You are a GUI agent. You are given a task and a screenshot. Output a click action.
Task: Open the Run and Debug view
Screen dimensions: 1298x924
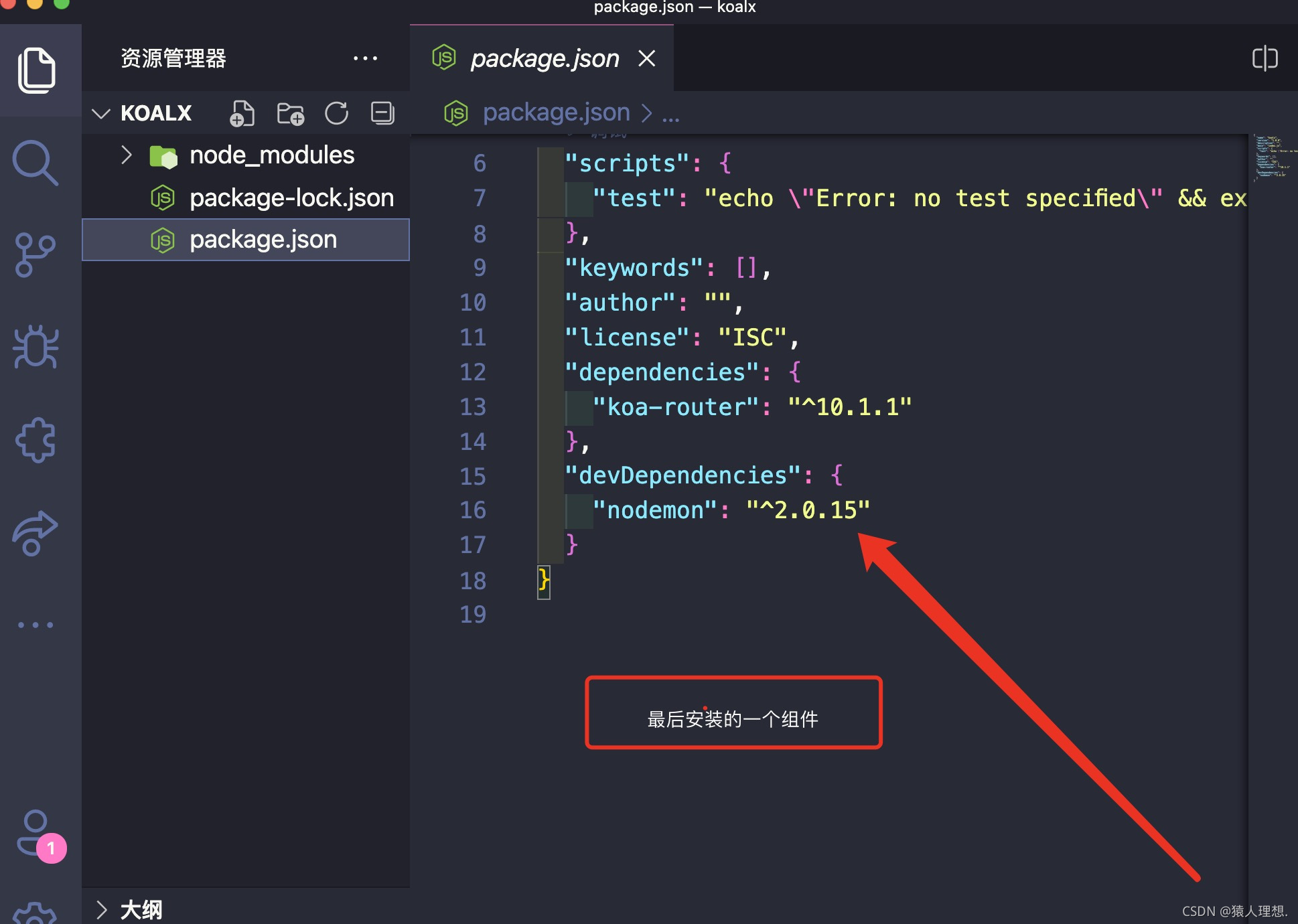coord(35,346)
